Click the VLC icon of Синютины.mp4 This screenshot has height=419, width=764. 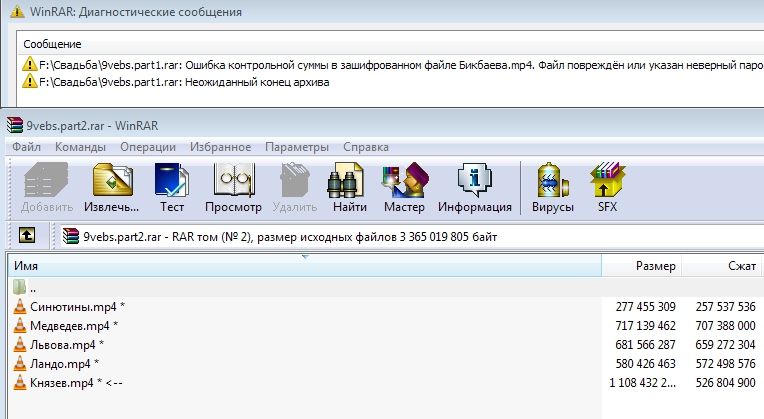pos(19,306)
